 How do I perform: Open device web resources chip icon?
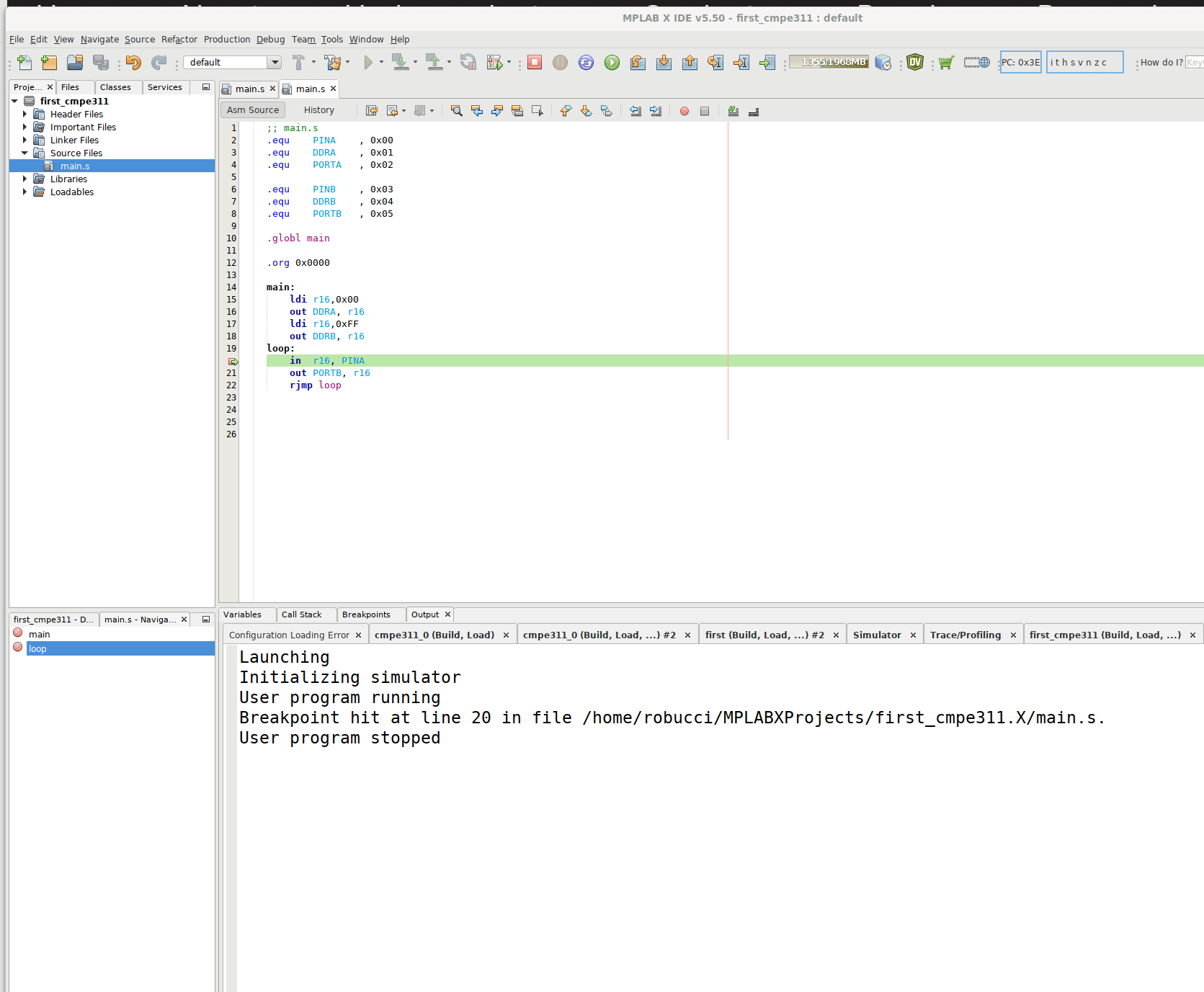click(x=977, y=63)
